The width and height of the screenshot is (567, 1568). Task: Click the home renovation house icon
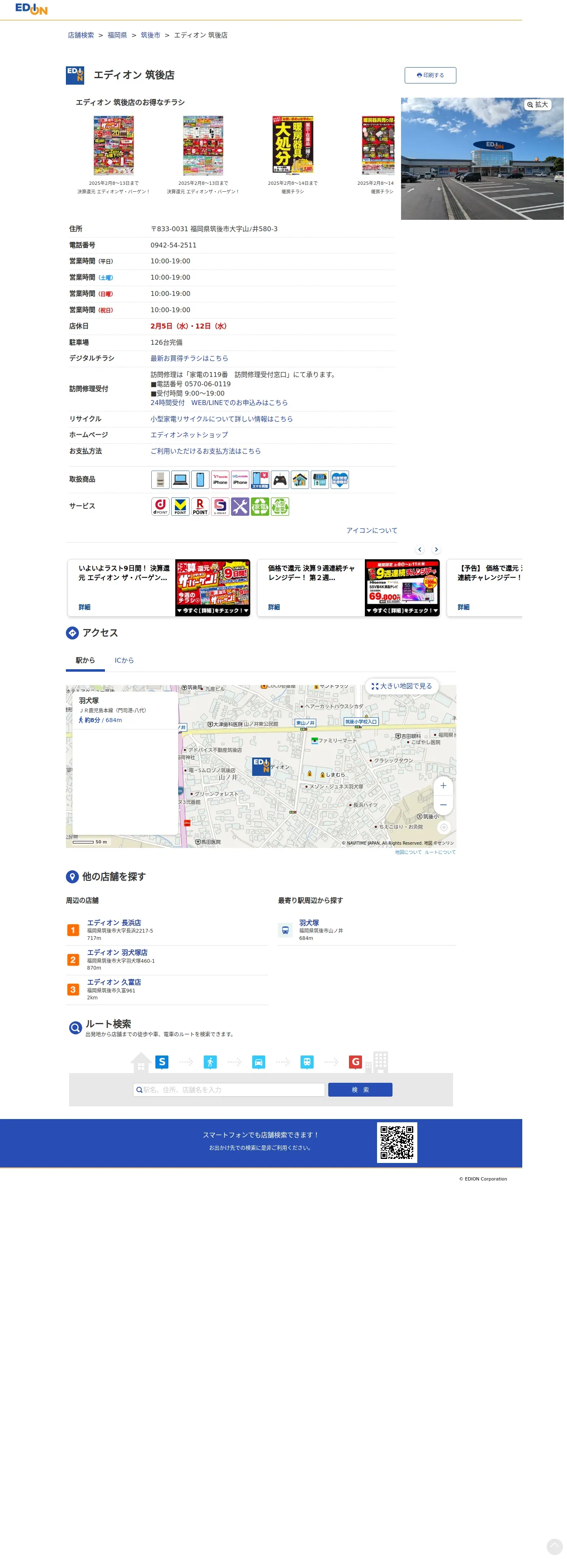[x=300, y=480]
